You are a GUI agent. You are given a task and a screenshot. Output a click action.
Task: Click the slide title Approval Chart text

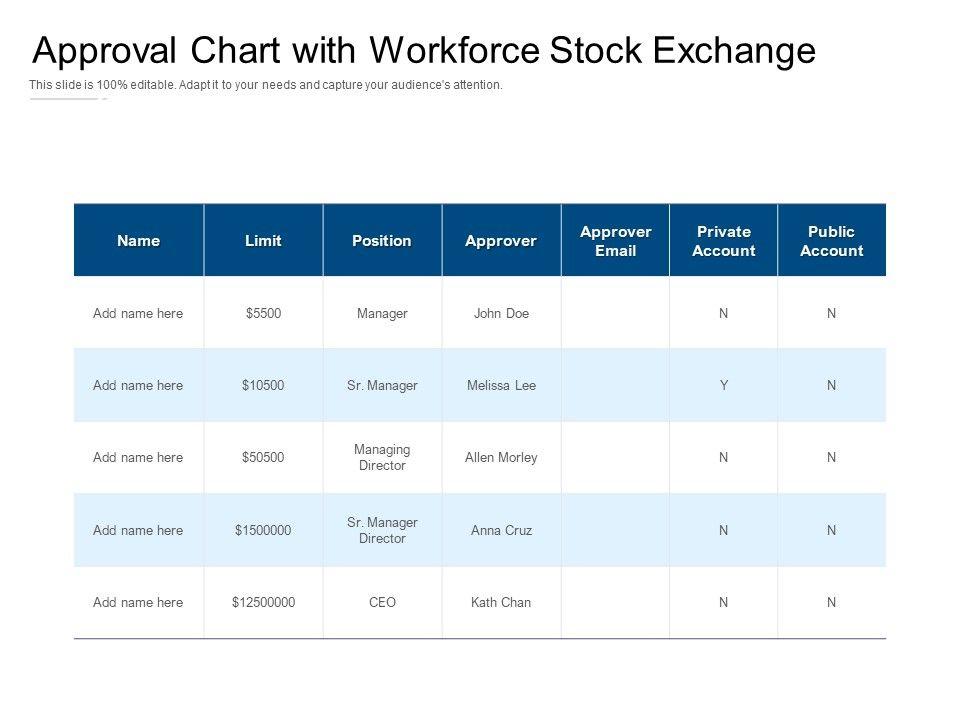tap(424, 51)
